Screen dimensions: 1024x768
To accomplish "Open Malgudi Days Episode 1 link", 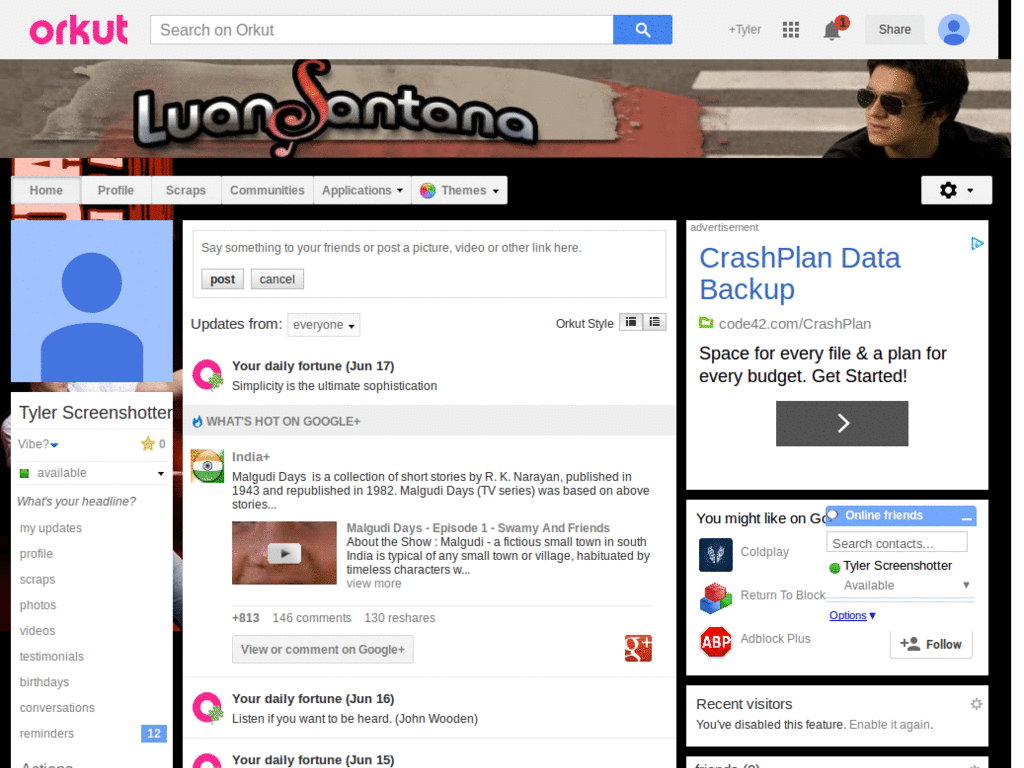I will tap(478, 528).
